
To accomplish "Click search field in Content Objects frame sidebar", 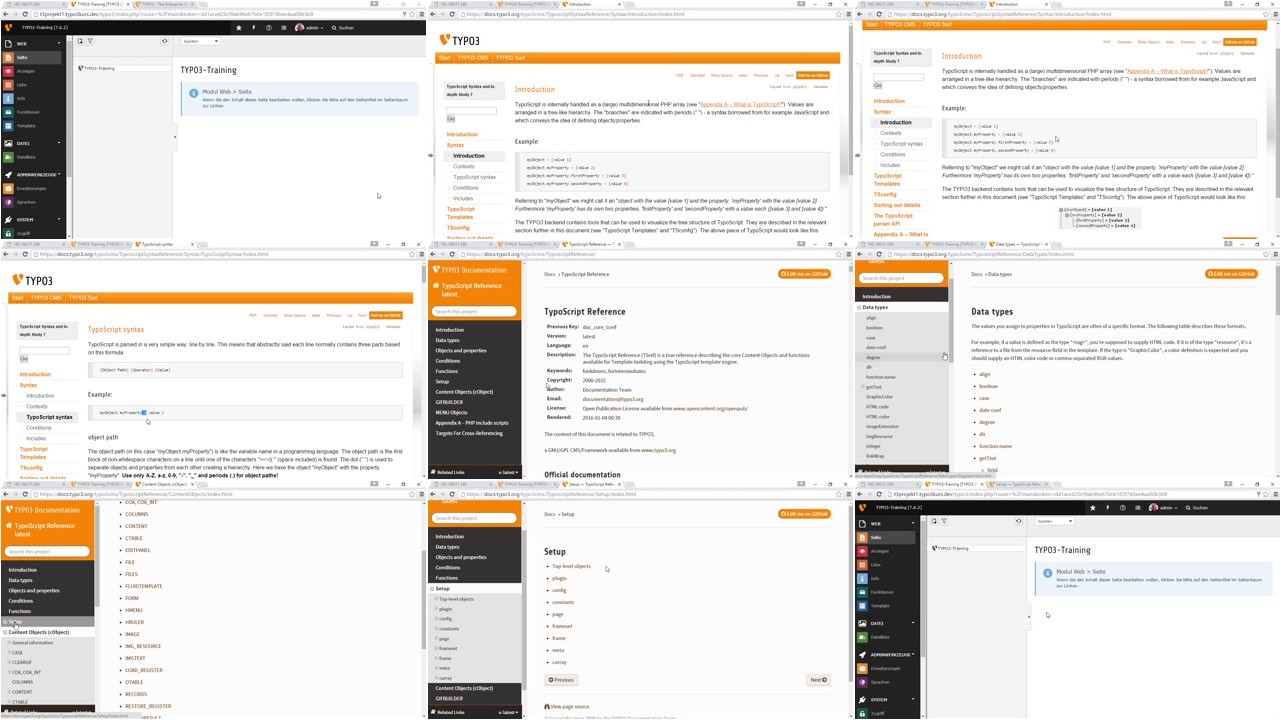I will point(47,551).
